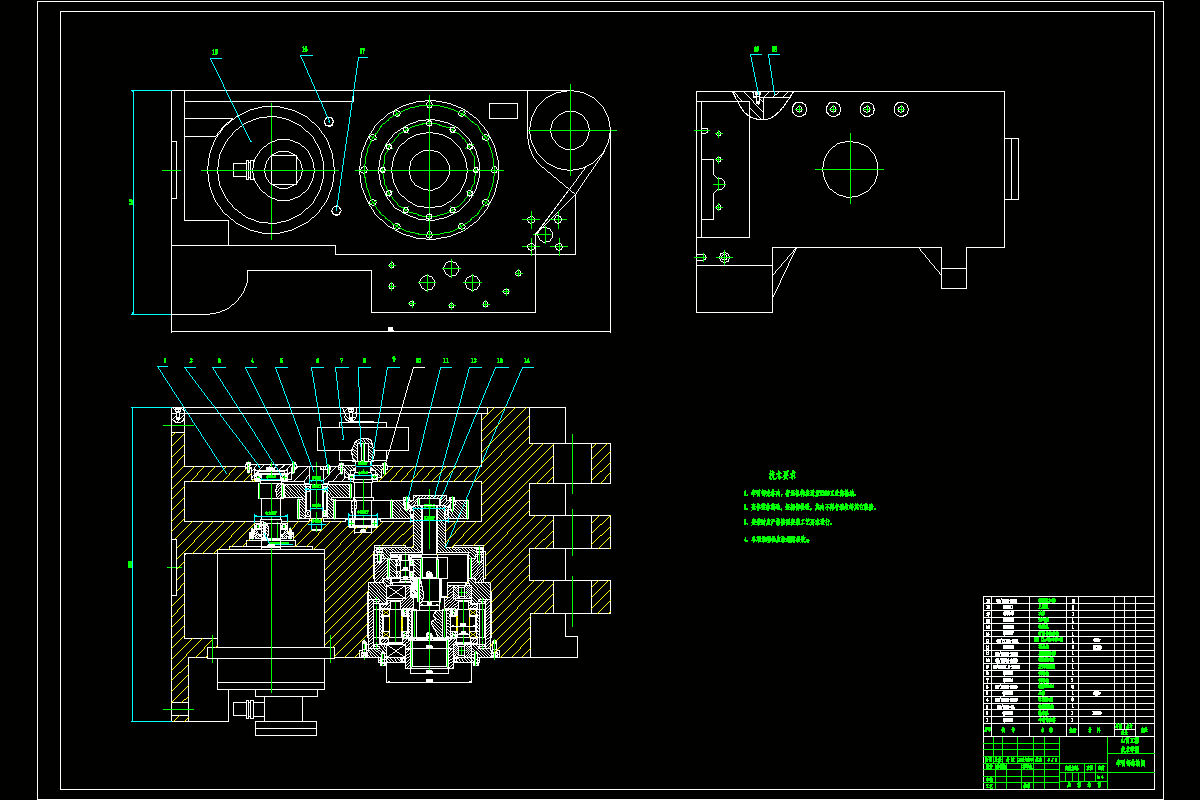Viewport: 1200px width, 800px height.
Task: Select part balloon number 15 in top view
Action: (x=215, y=51)
